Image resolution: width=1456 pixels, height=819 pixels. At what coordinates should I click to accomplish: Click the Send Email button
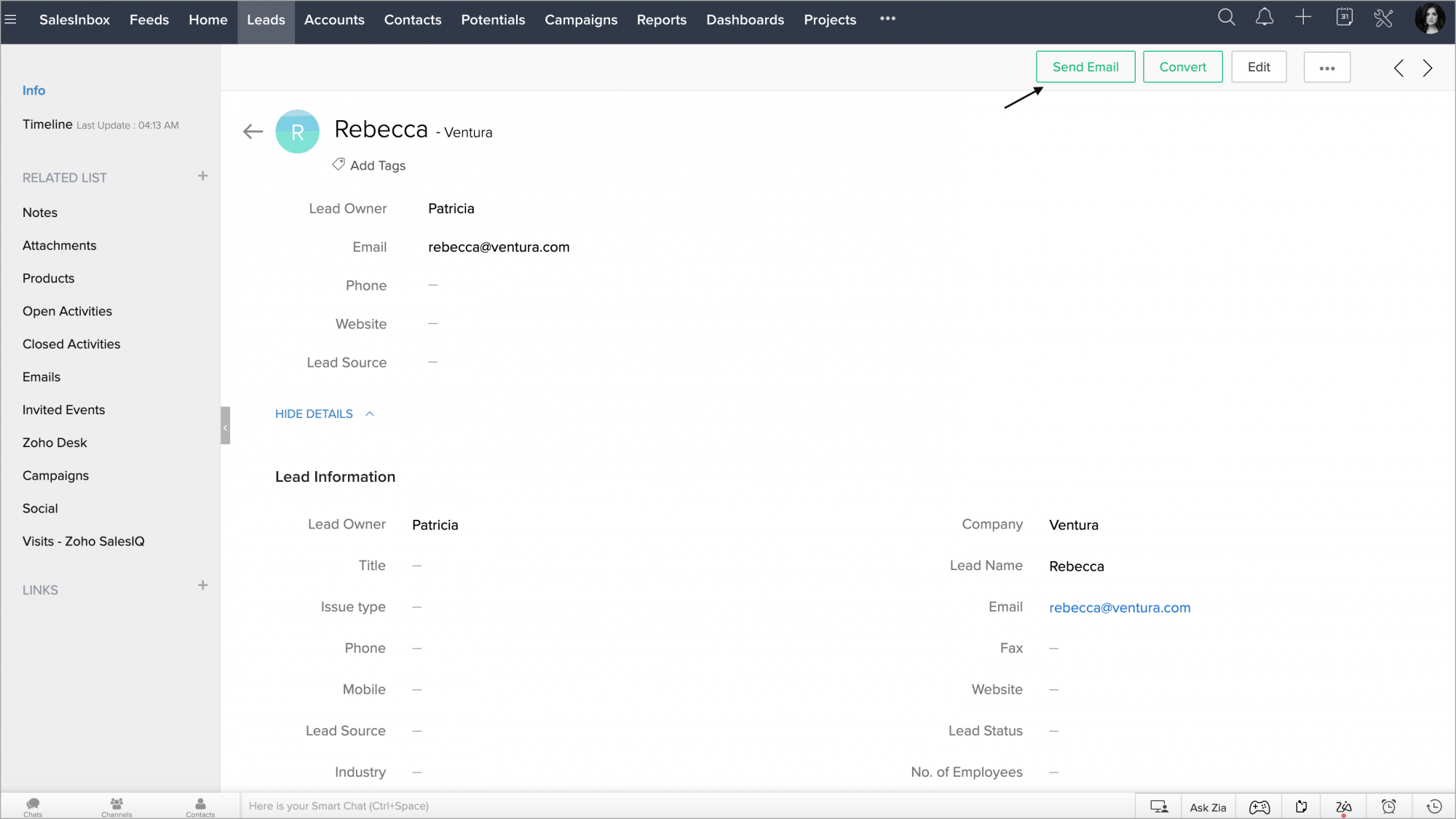(1085, 67)
